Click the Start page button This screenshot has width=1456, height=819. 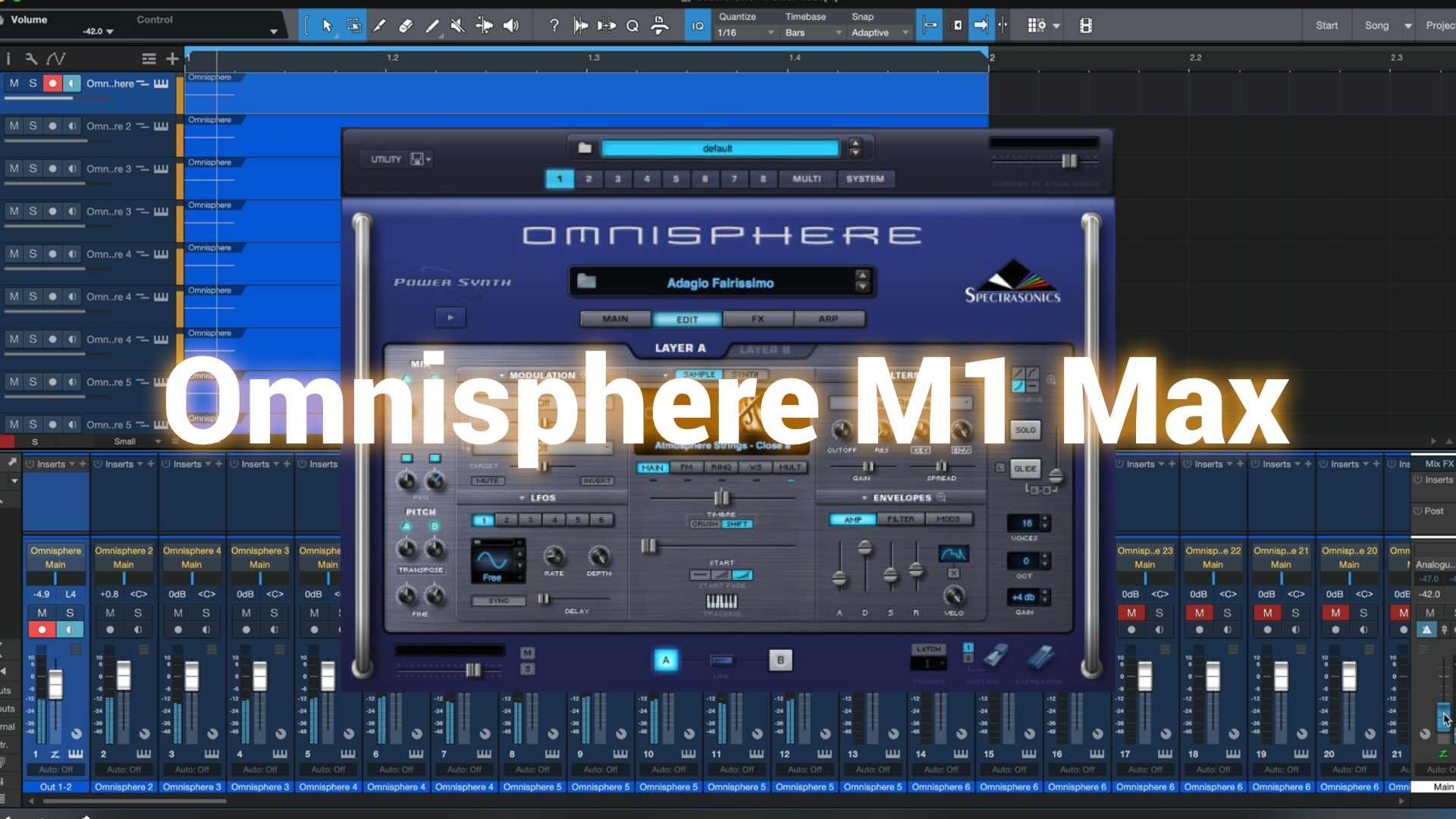coord(1326,26)
